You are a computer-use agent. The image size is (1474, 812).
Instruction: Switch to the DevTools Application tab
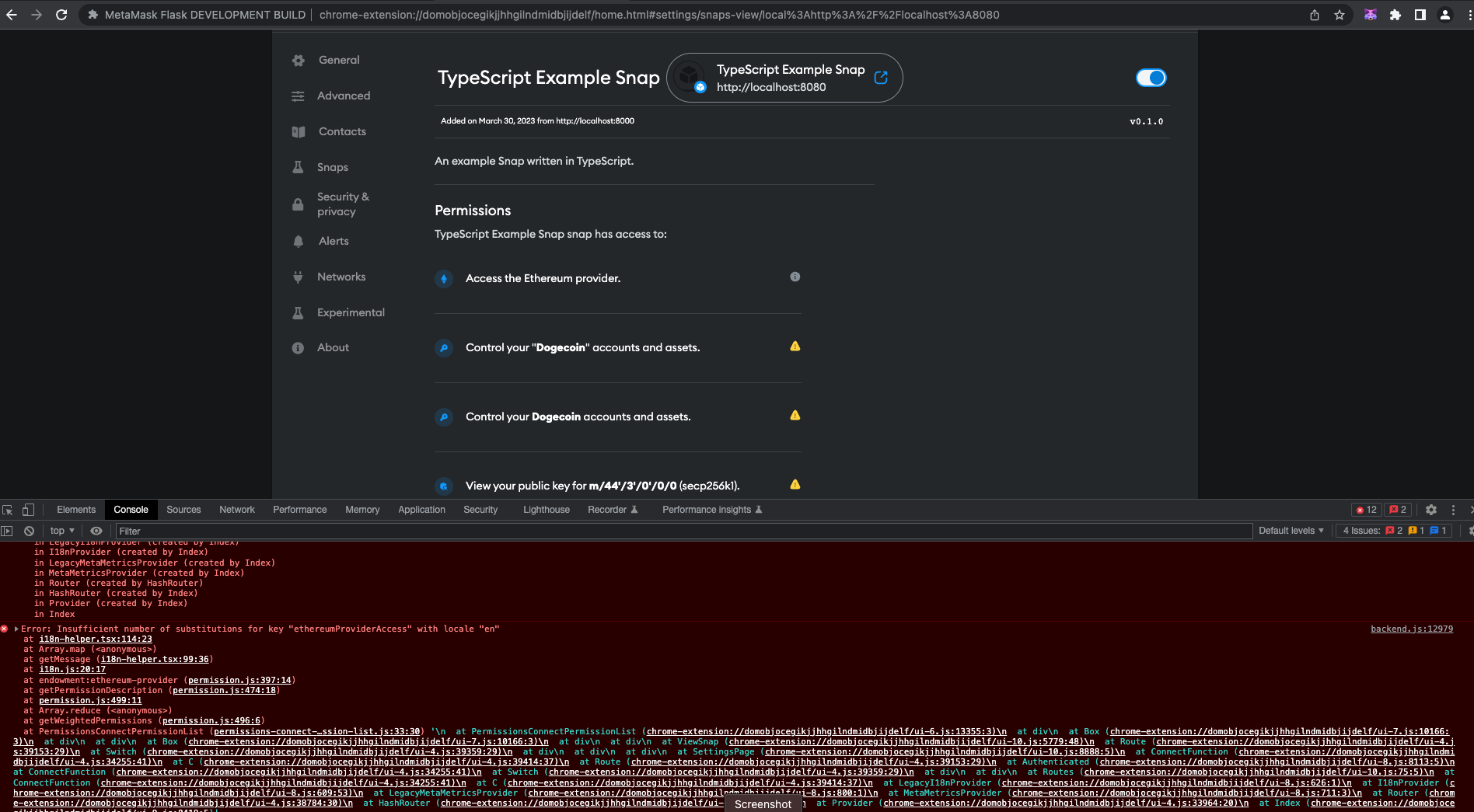click(421, 510)
